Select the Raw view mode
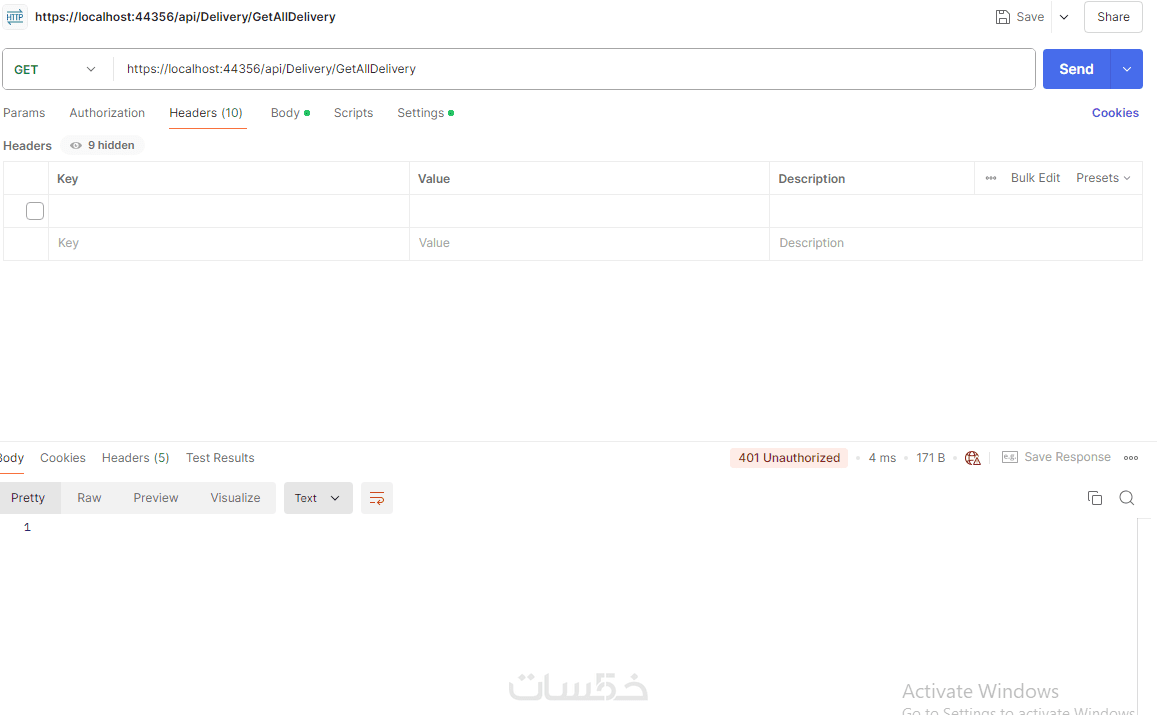Viewport: 1157px width, 715px height. 89,498
